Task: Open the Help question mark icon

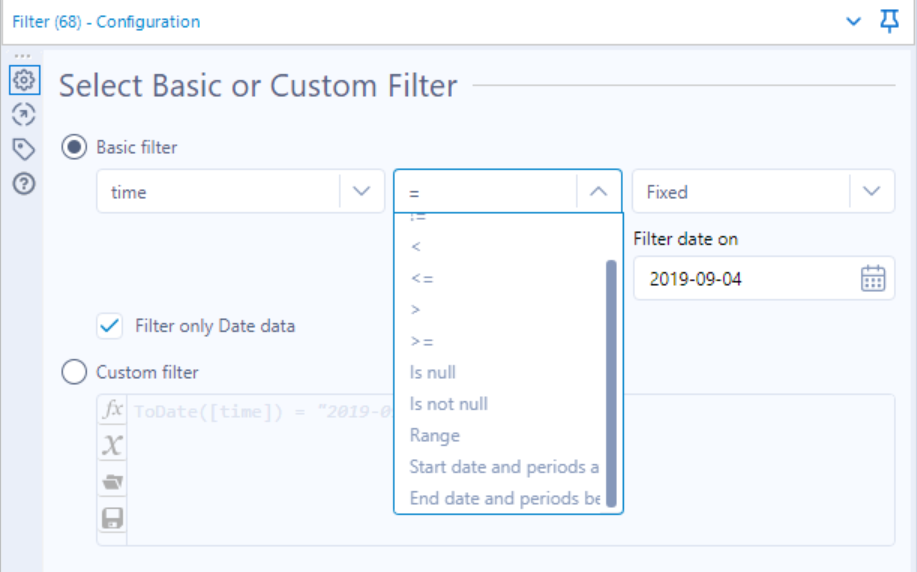Action: 24,184
